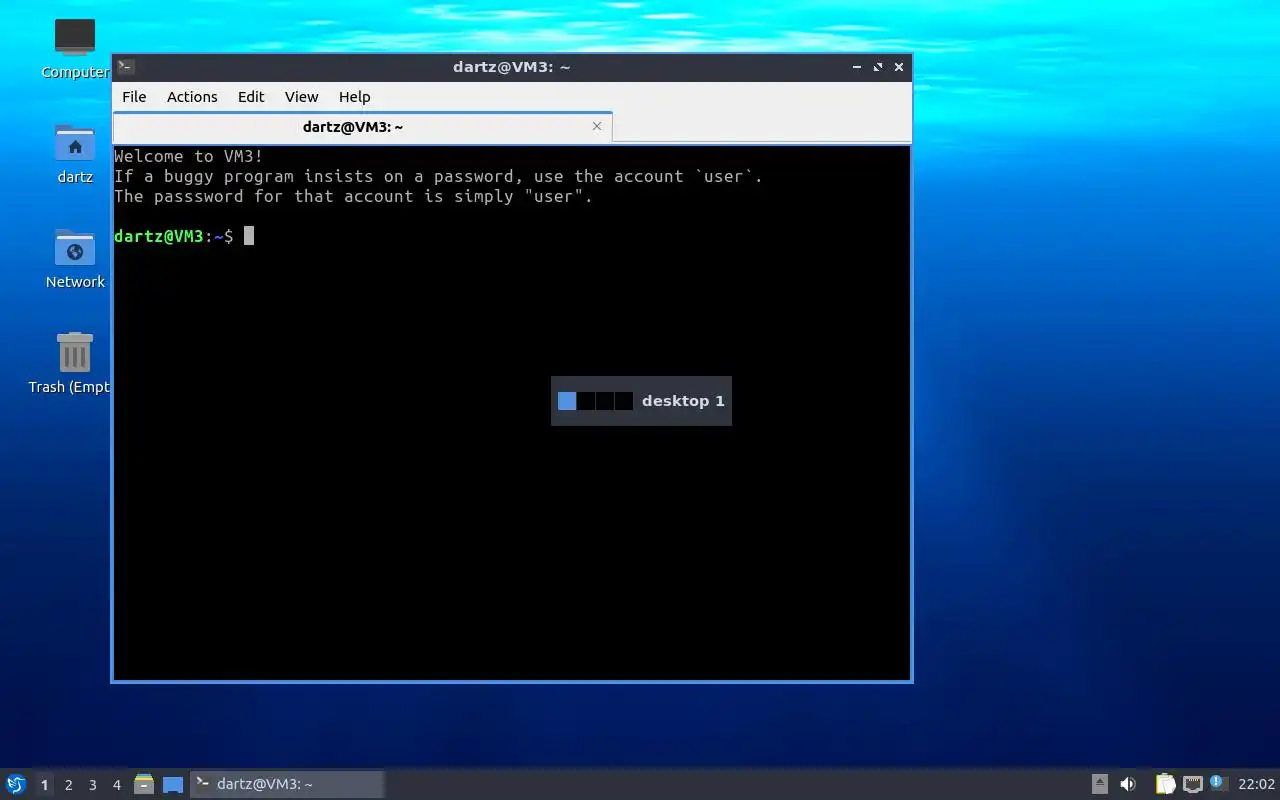Click the terminal title bar text
This screenshot has height=800, width=1280.
(x=512, y=67)
